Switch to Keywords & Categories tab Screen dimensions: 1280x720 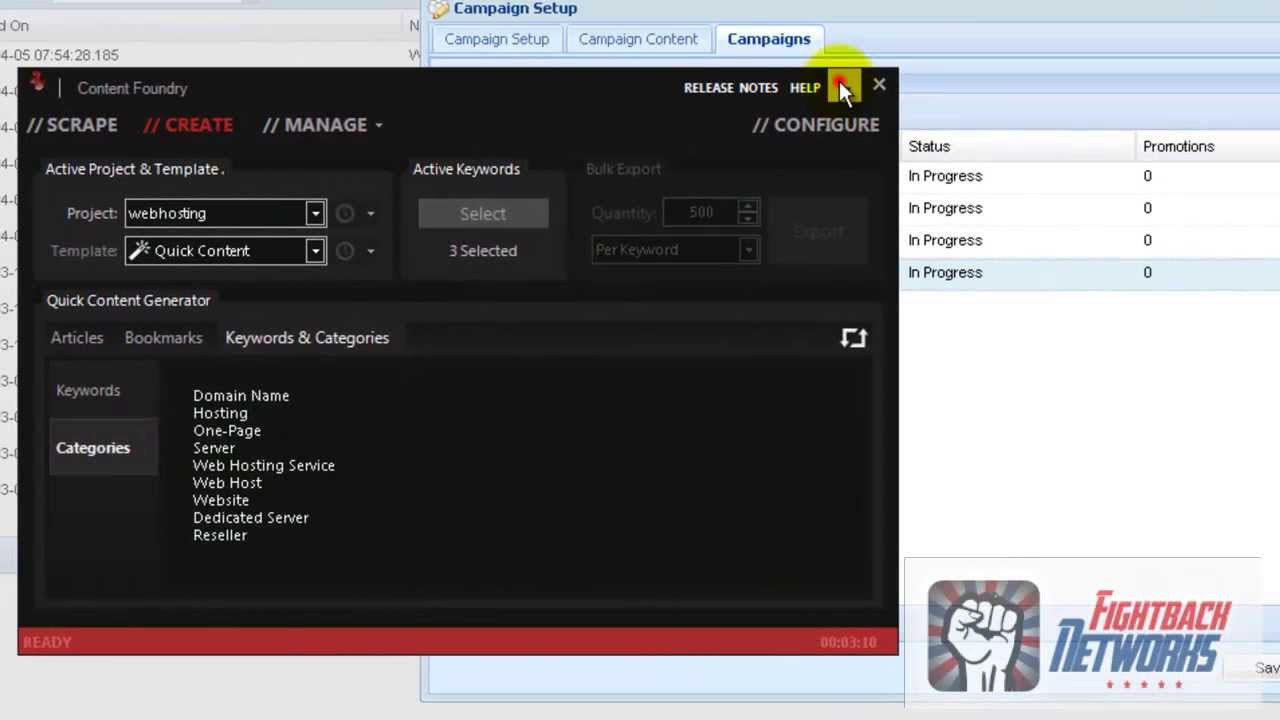click(307, 338)
